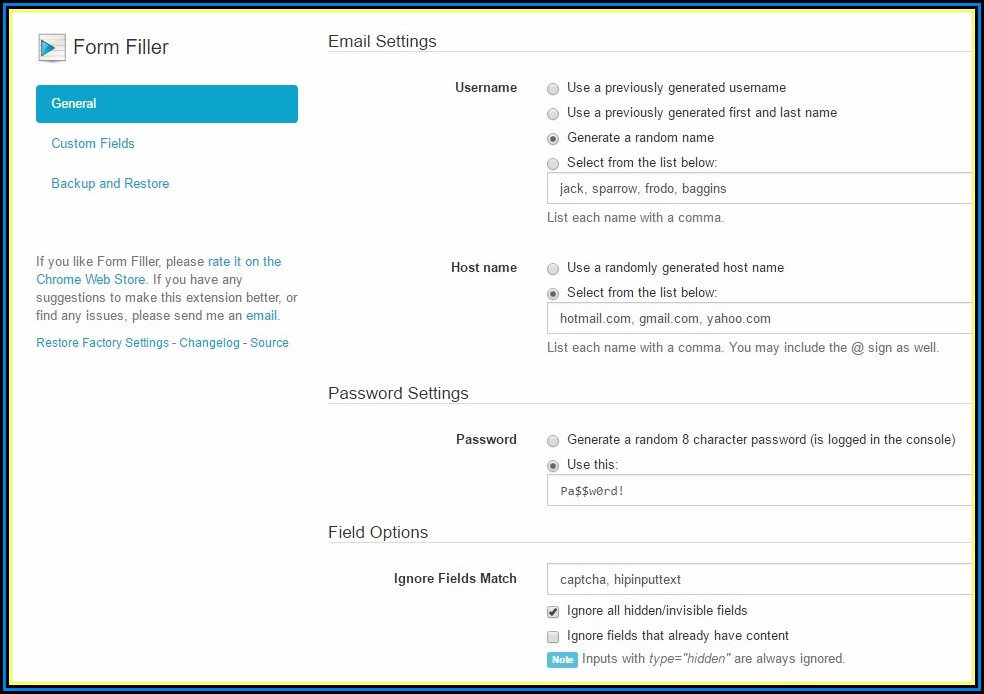Enable 'Use a randomly generated host name'
984x694 pixels.
553,268
